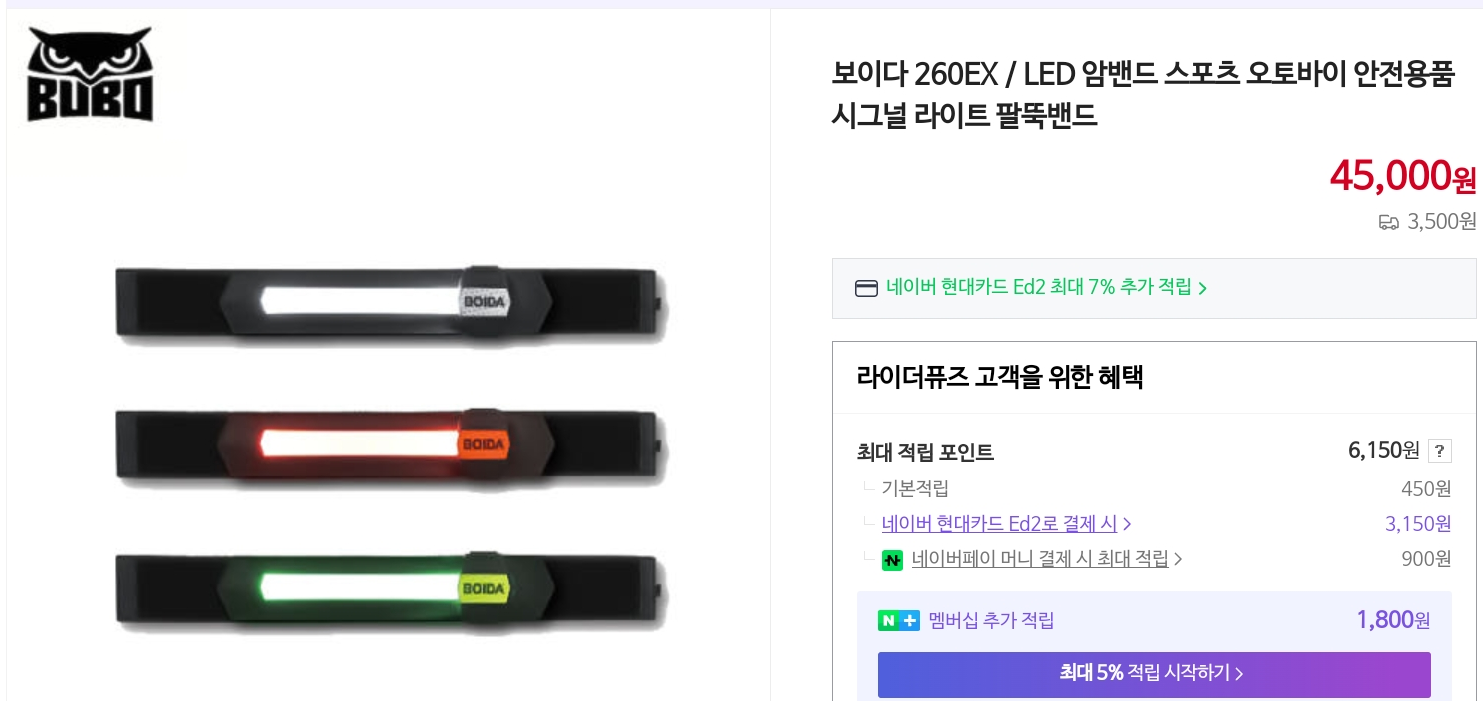The height and width of the screenshot is (701, 1483).
Task: Open the question mark help for 최대 적립 포인트
Action: 1439,451
